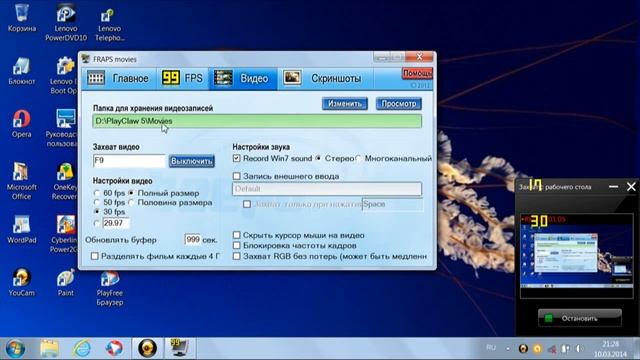Open WordPad desktop icon
Image resolution: width=640 pixels, height=360 pixels.
pos(22,229)
